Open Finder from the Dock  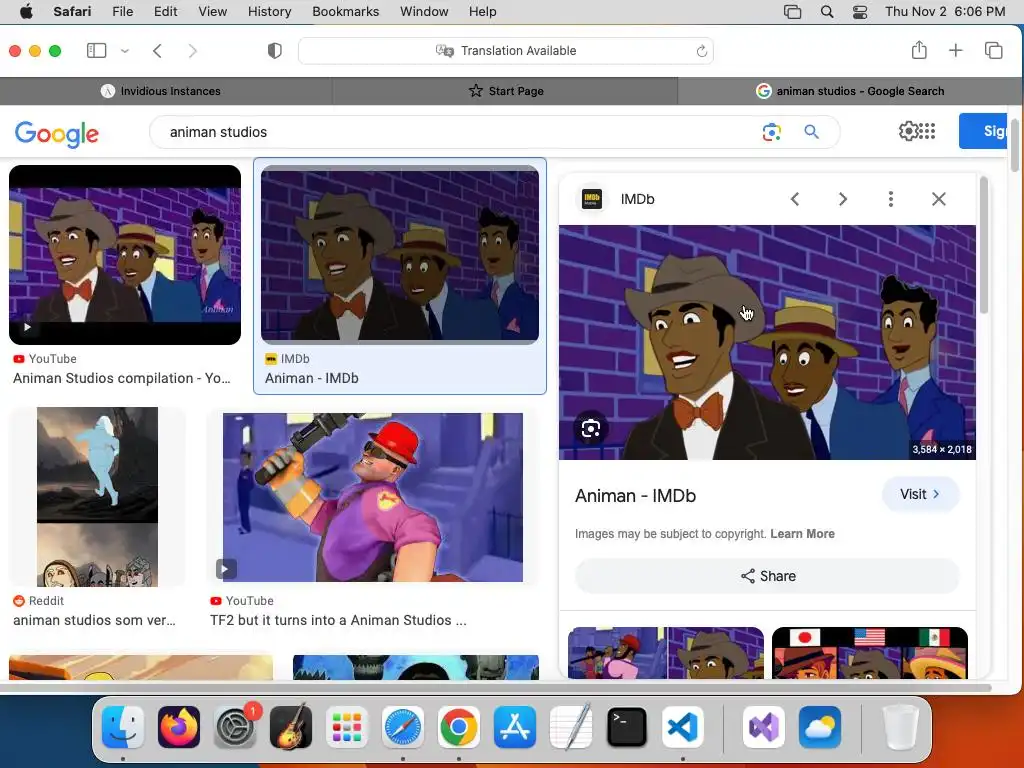coord(123,727)
